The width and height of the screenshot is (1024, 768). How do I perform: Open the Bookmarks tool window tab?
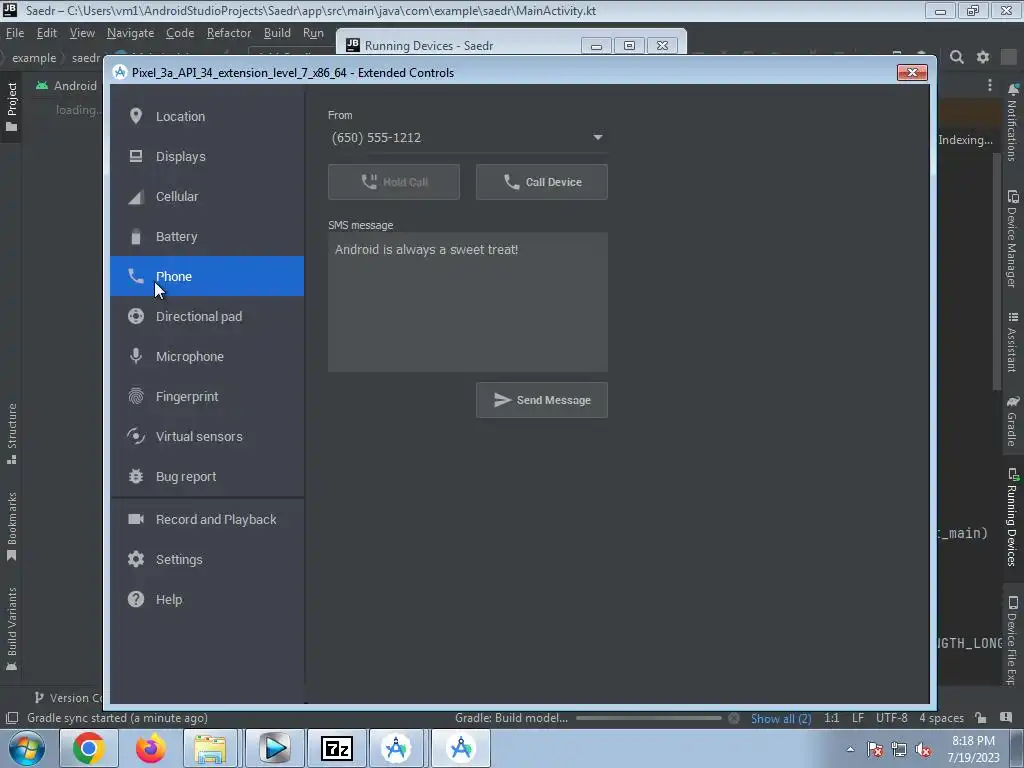(12, 526)
